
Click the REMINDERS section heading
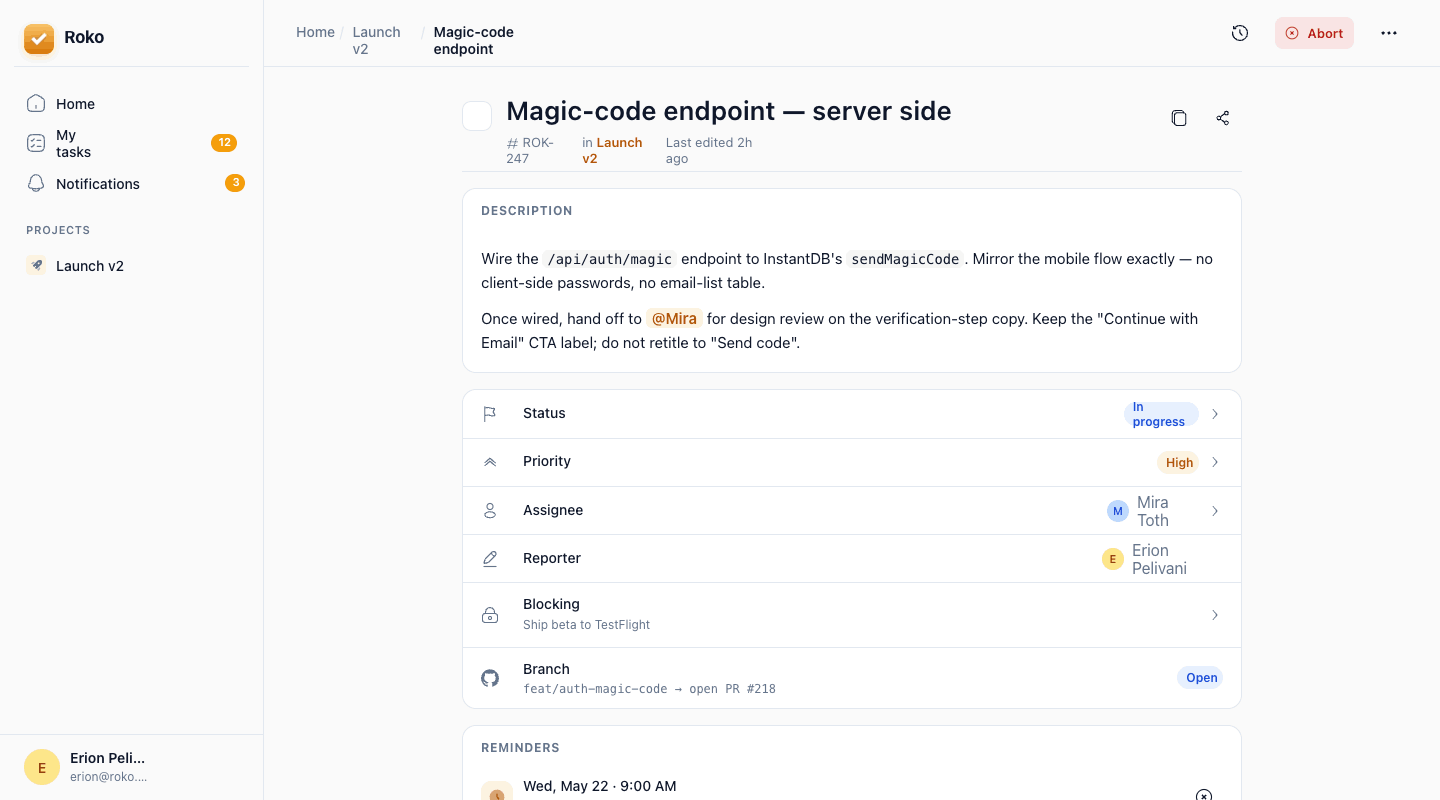tap(520, 748)
